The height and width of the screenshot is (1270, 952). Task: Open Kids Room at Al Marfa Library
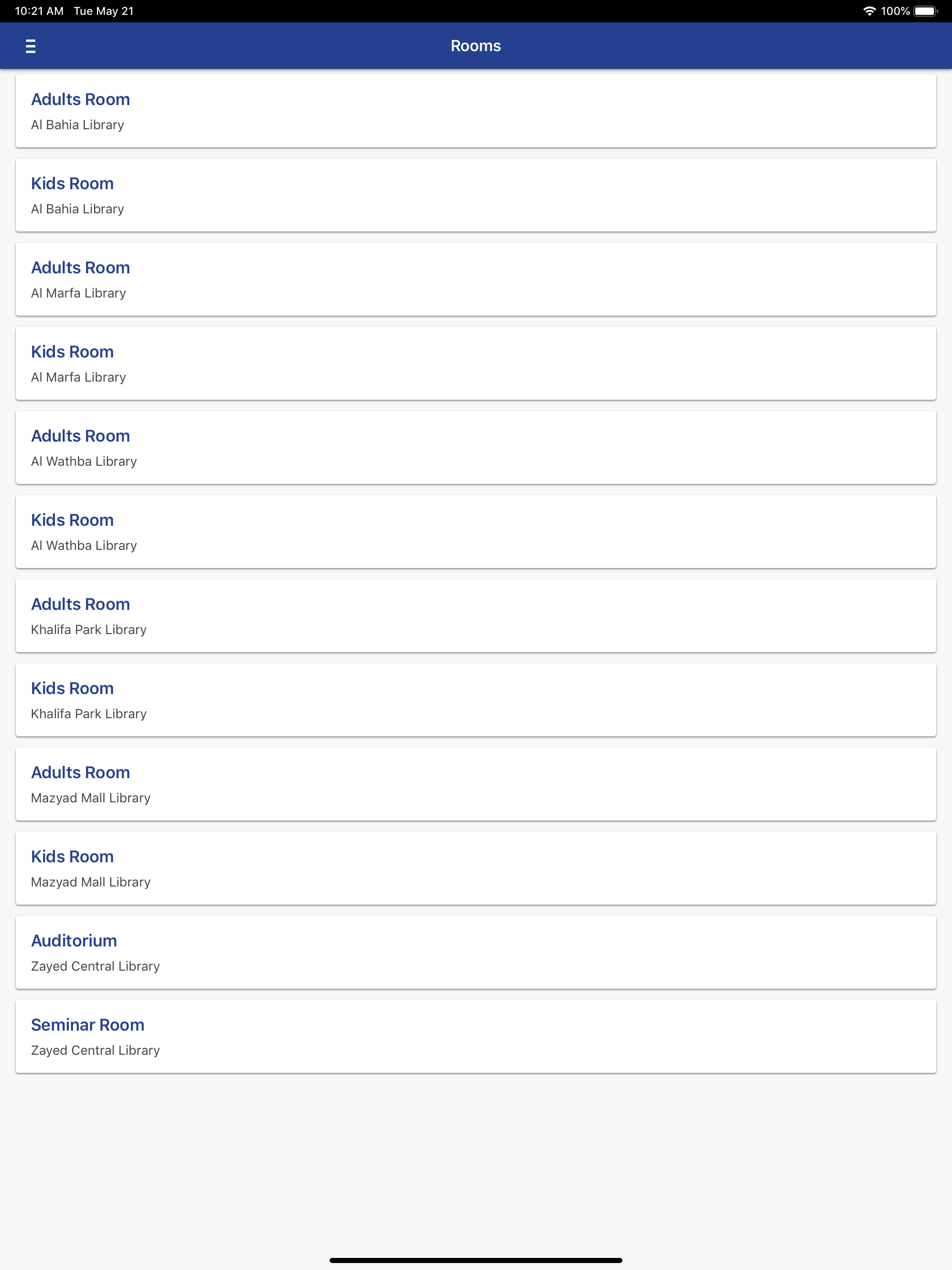pos(476,364)
